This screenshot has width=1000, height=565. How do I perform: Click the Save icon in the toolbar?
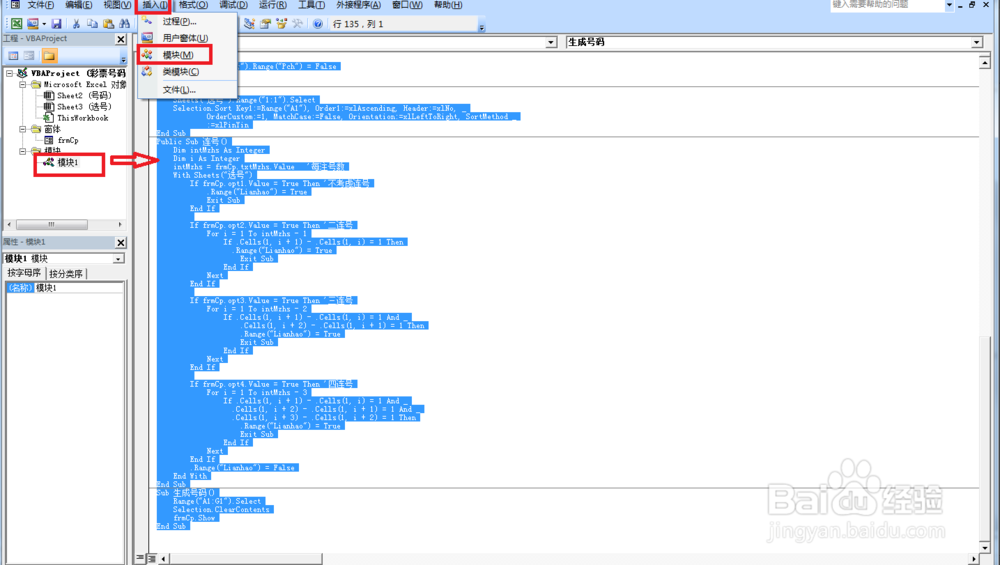[x=56, y=24]
